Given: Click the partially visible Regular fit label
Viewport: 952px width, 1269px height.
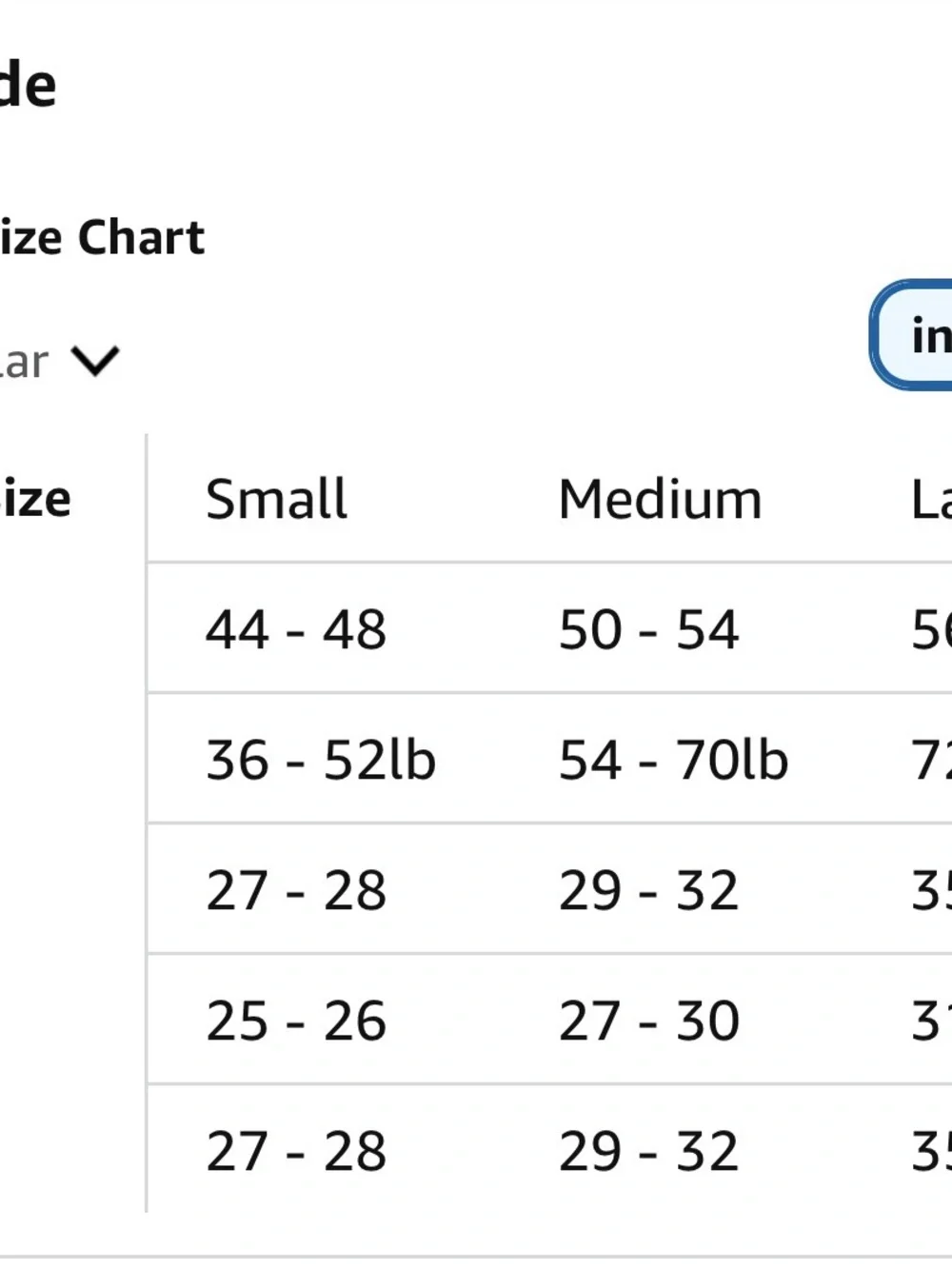Looking at the screenshot, I should [x=24, y=362].
